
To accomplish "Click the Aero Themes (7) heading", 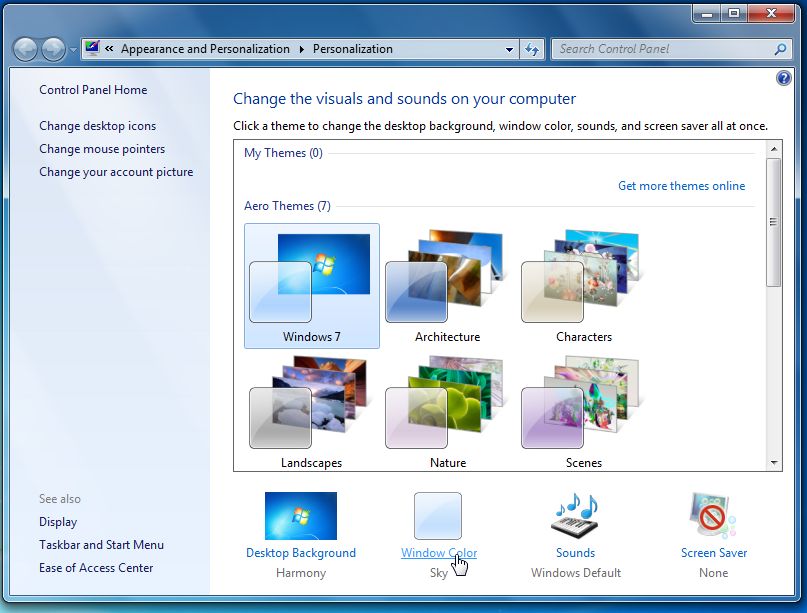I will [287, 206].
